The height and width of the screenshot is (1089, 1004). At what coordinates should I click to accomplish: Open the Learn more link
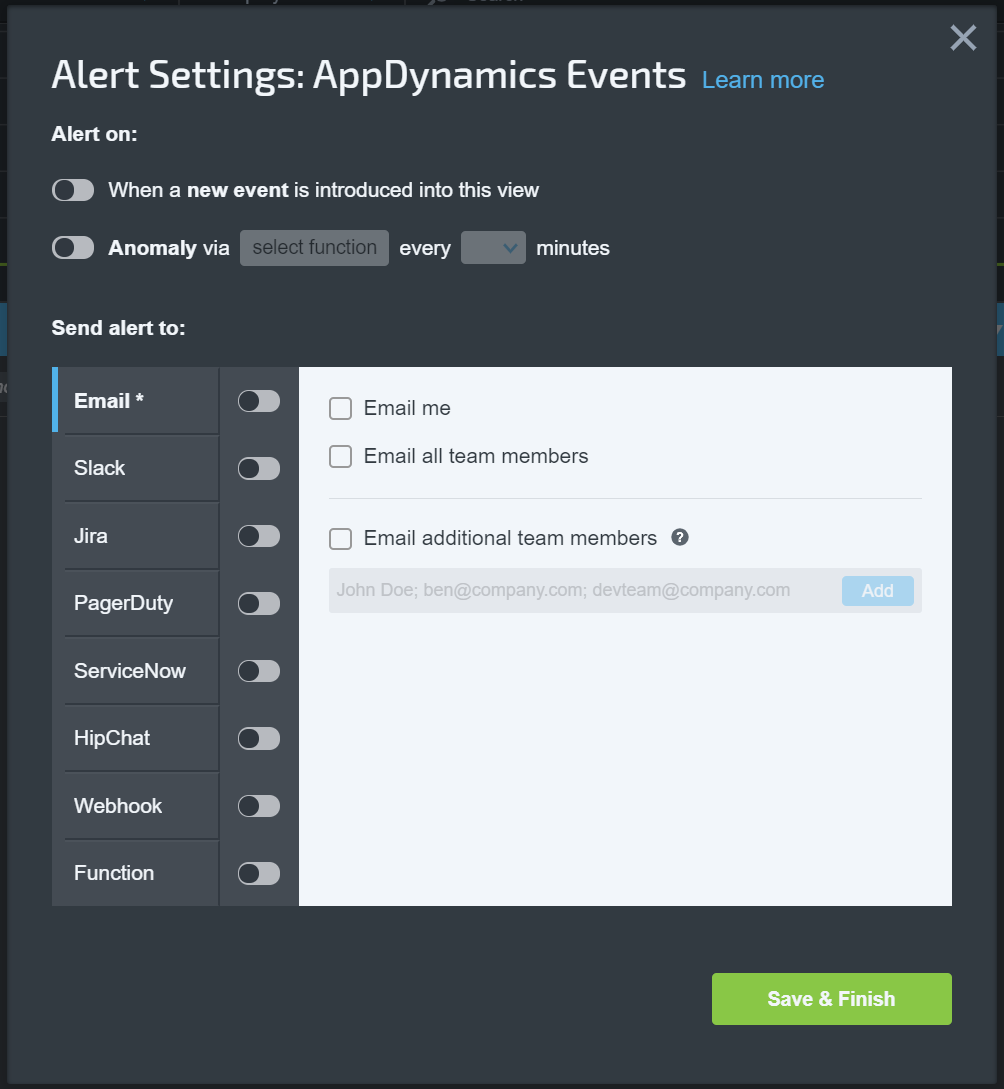[x=762, y=80]
